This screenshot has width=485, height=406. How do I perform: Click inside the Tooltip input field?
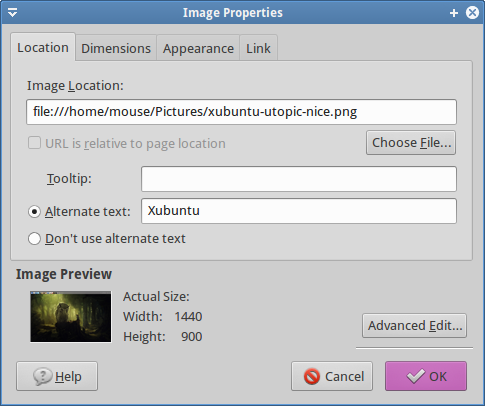[x=299, y=179]
